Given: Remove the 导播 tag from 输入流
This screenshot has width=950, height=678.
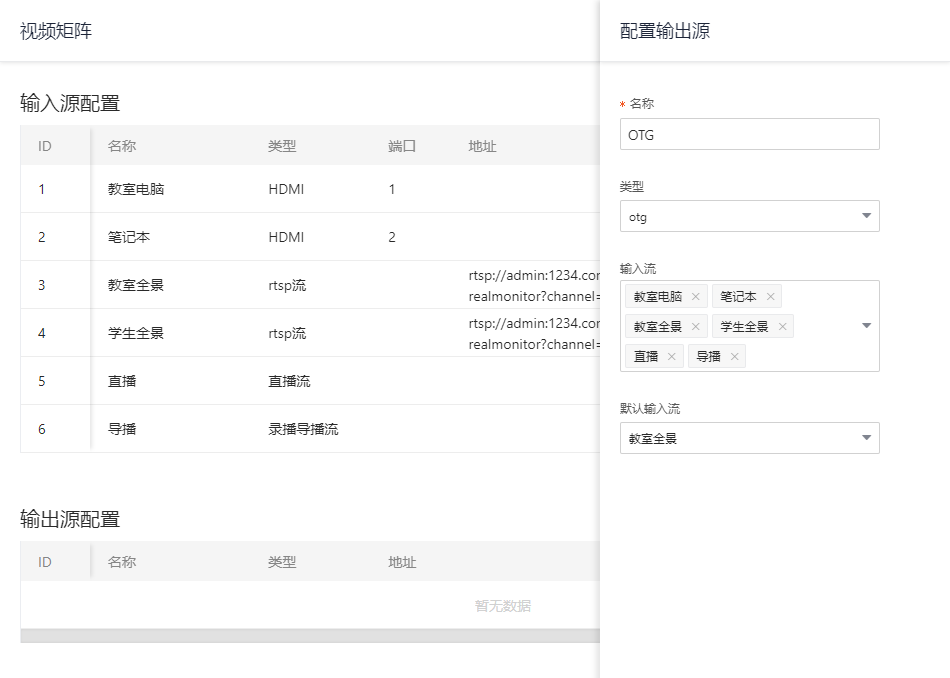Looking at the screenshot, I should tap(734, 357).
